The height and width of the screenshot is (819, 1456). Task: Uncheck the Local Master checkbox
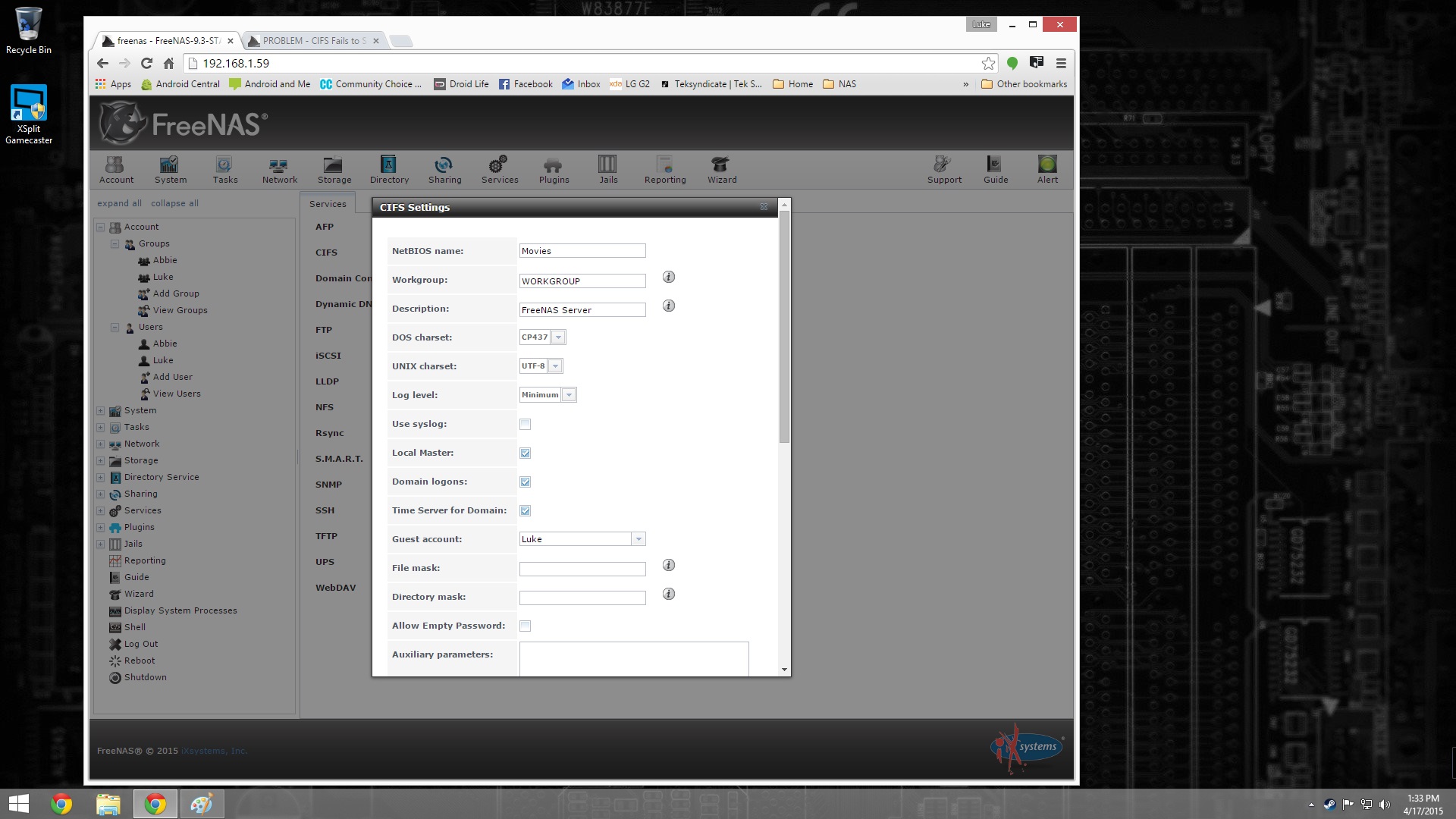click(525, 453)
